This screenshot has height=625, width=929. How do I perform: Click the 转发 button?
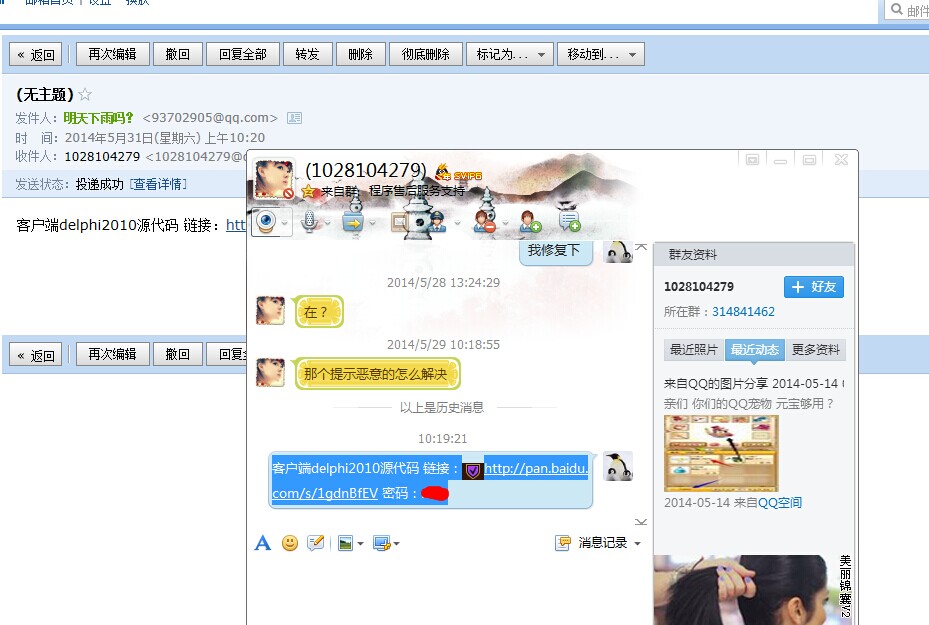(x=307, y=55)
